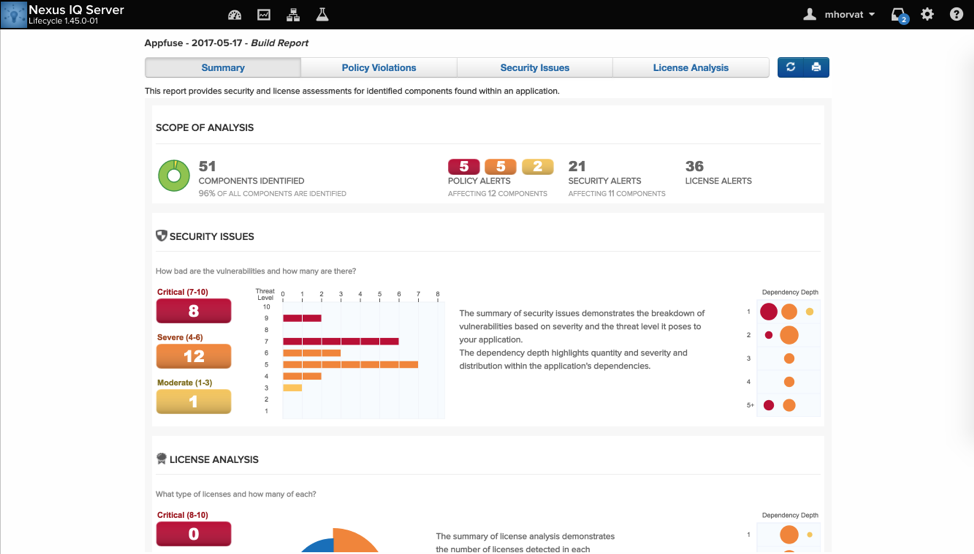Switch to the Policy Violations tab
The height and width of the screenshot is (554, 974).
tap(379, 68)
